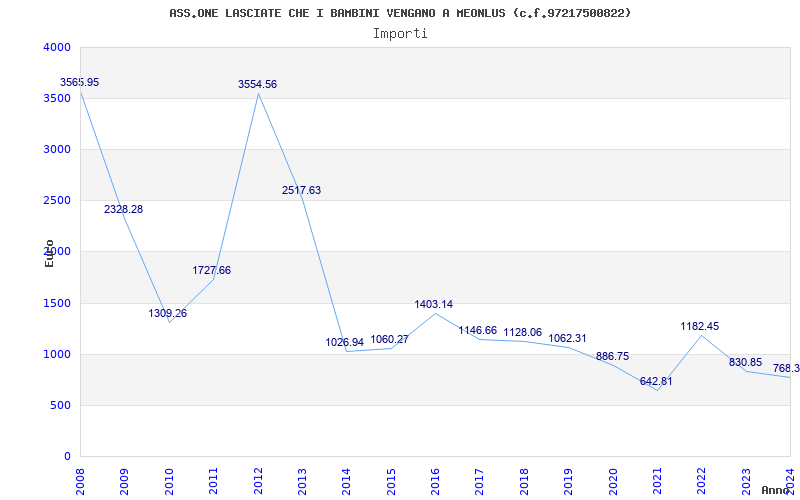Click the x-axis year 2021

pos(657,481)
